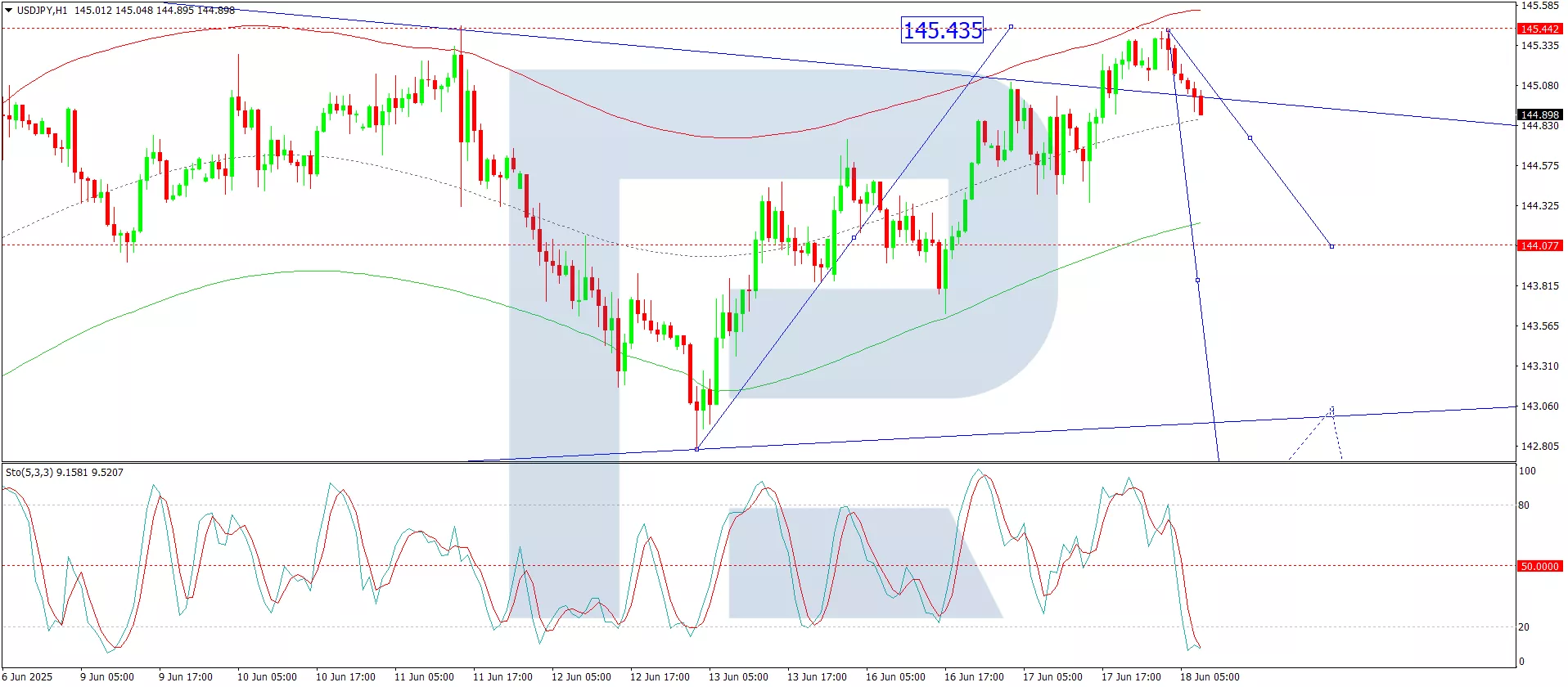The image size is (1568, 687).
Task: Select anchor point right of the 145.435 label
Action: point(1012,27)
